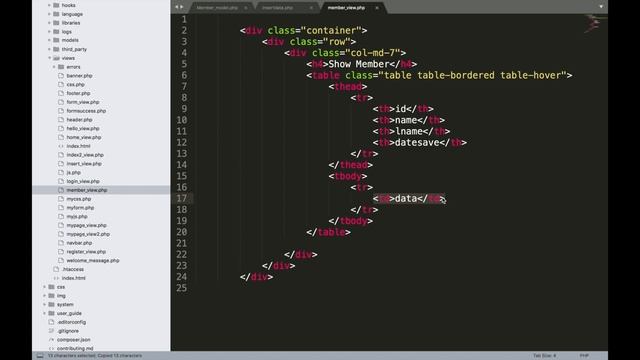Image resolution: width=640 pixels, height=360 pixels.
Task: Expand the system folder arrow
Action: point(44,304)
